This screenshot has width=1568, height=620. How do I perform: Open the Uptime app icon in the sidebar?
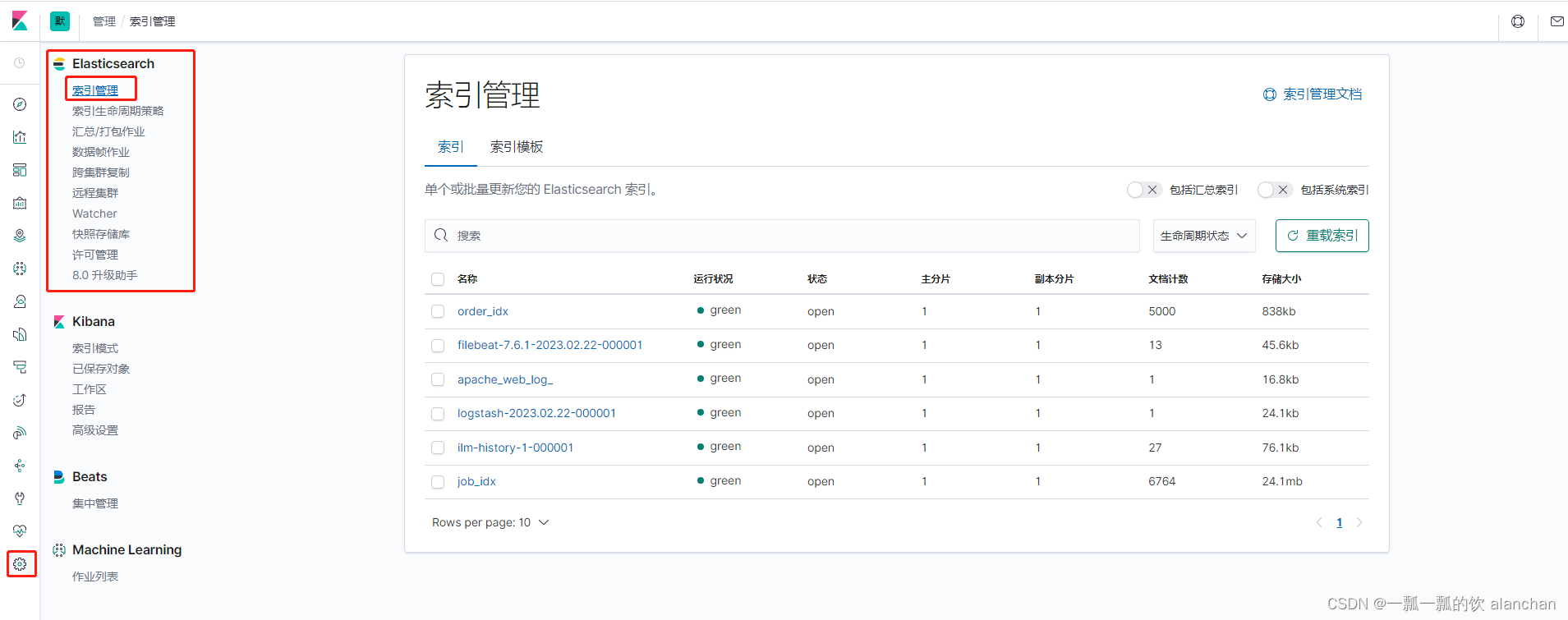(20, 400)
